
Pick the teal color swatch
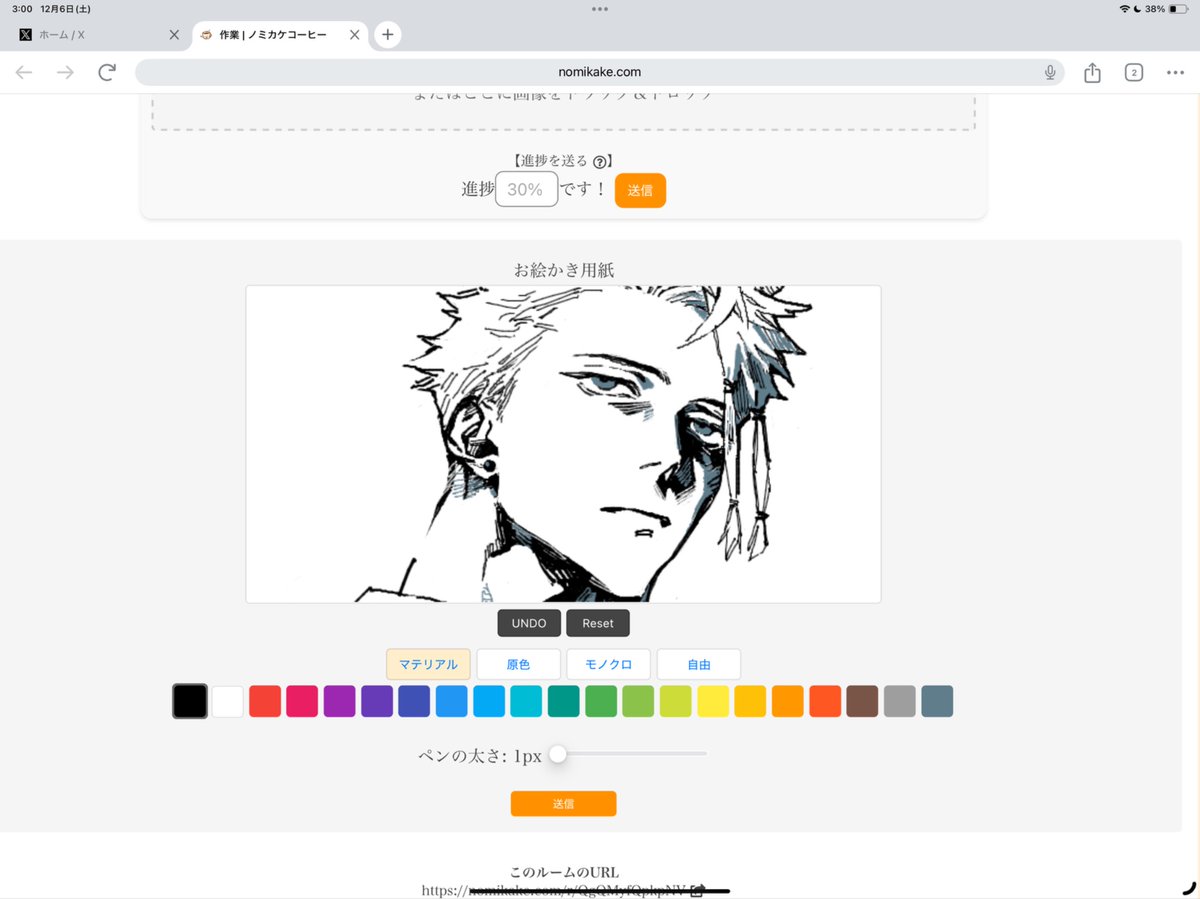click(x=564, y=701)
